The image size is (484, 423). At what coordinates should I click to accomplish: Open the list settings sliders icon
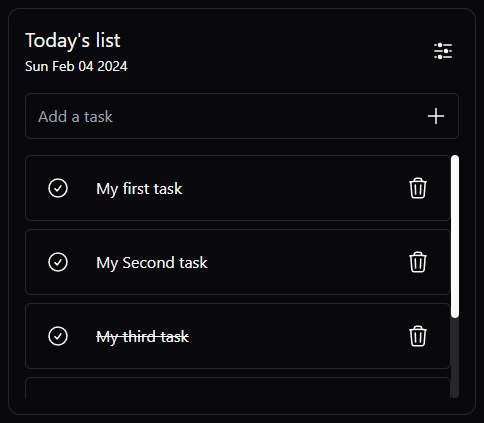(x=443, y=51)
